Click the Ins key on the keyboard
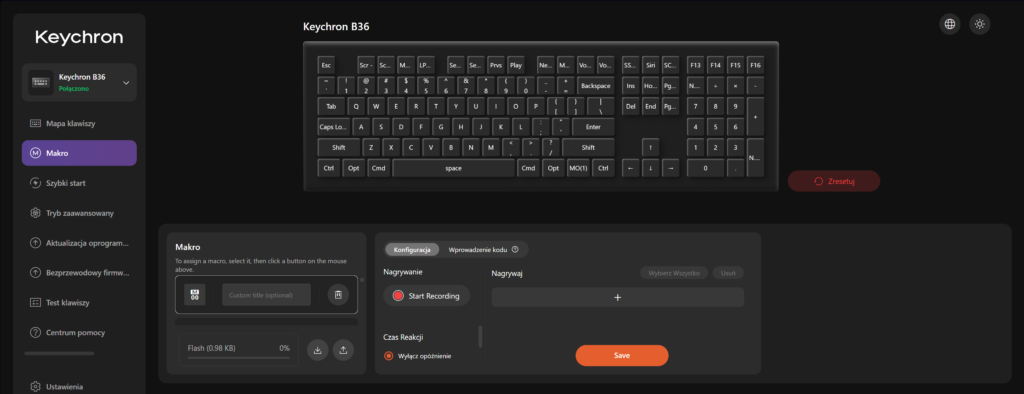This screenshot has height=394, width=1024. [630, 86]
